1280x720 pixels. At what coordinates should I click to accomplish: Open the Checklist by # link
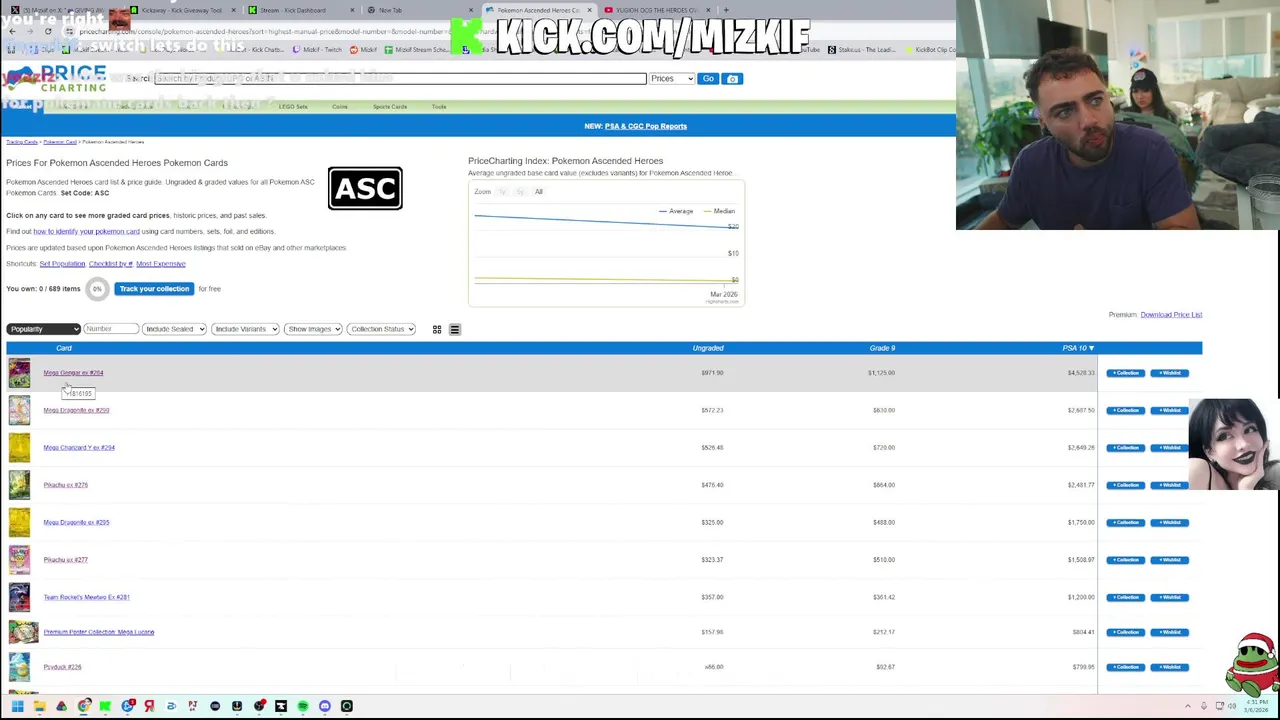point(110,264)
